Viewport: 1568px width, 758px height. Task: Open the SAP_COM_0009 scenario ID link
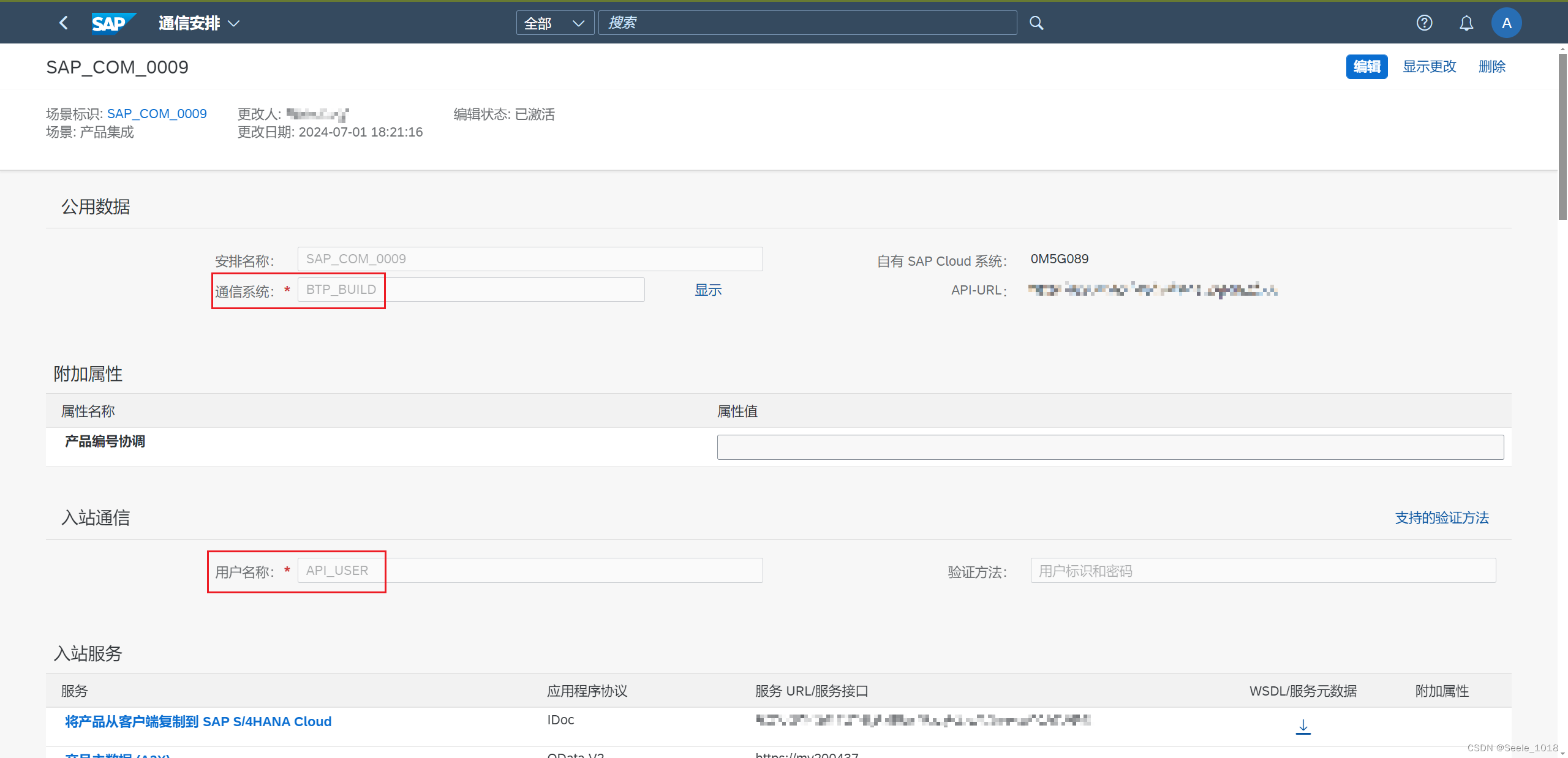click(x=157, y=114)
